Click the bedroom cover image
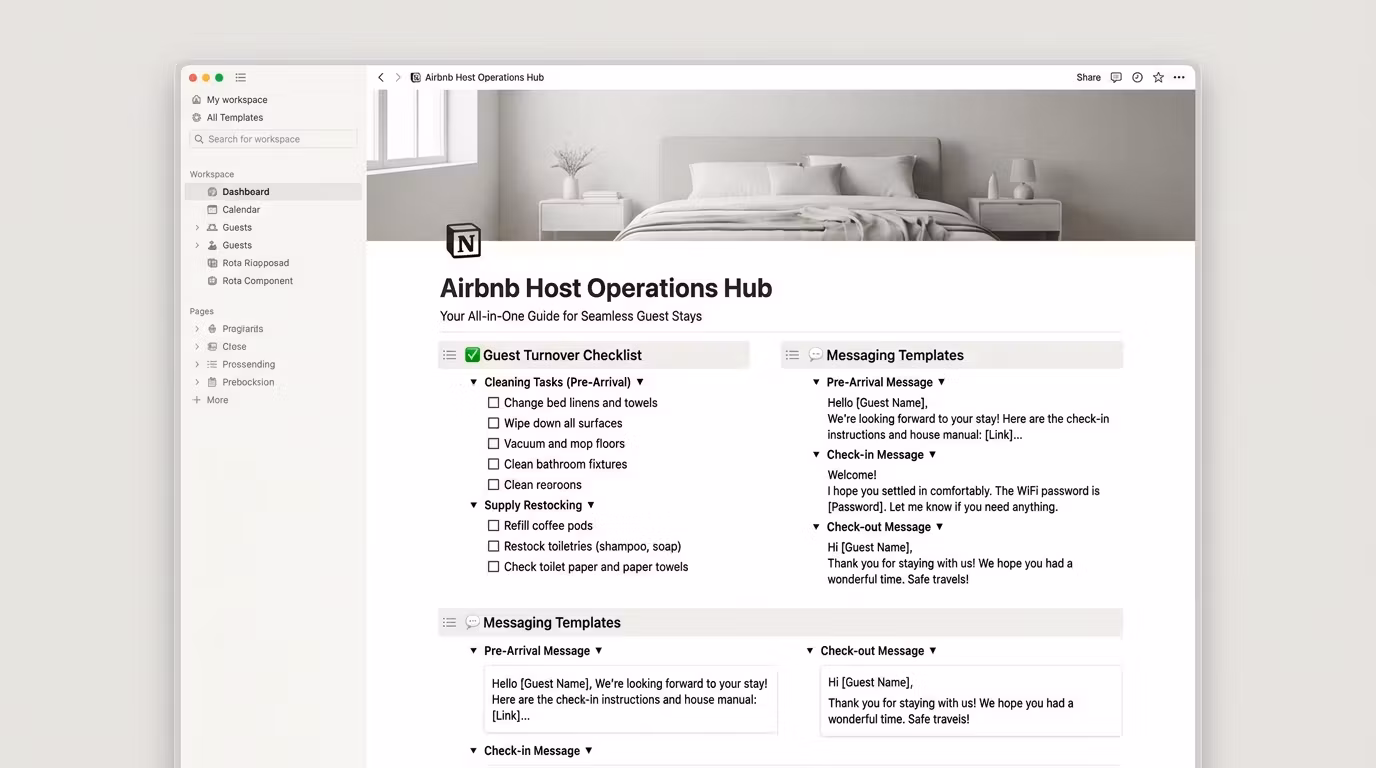The width and height of the screenshot is (1376, 768). pos(781,165)
